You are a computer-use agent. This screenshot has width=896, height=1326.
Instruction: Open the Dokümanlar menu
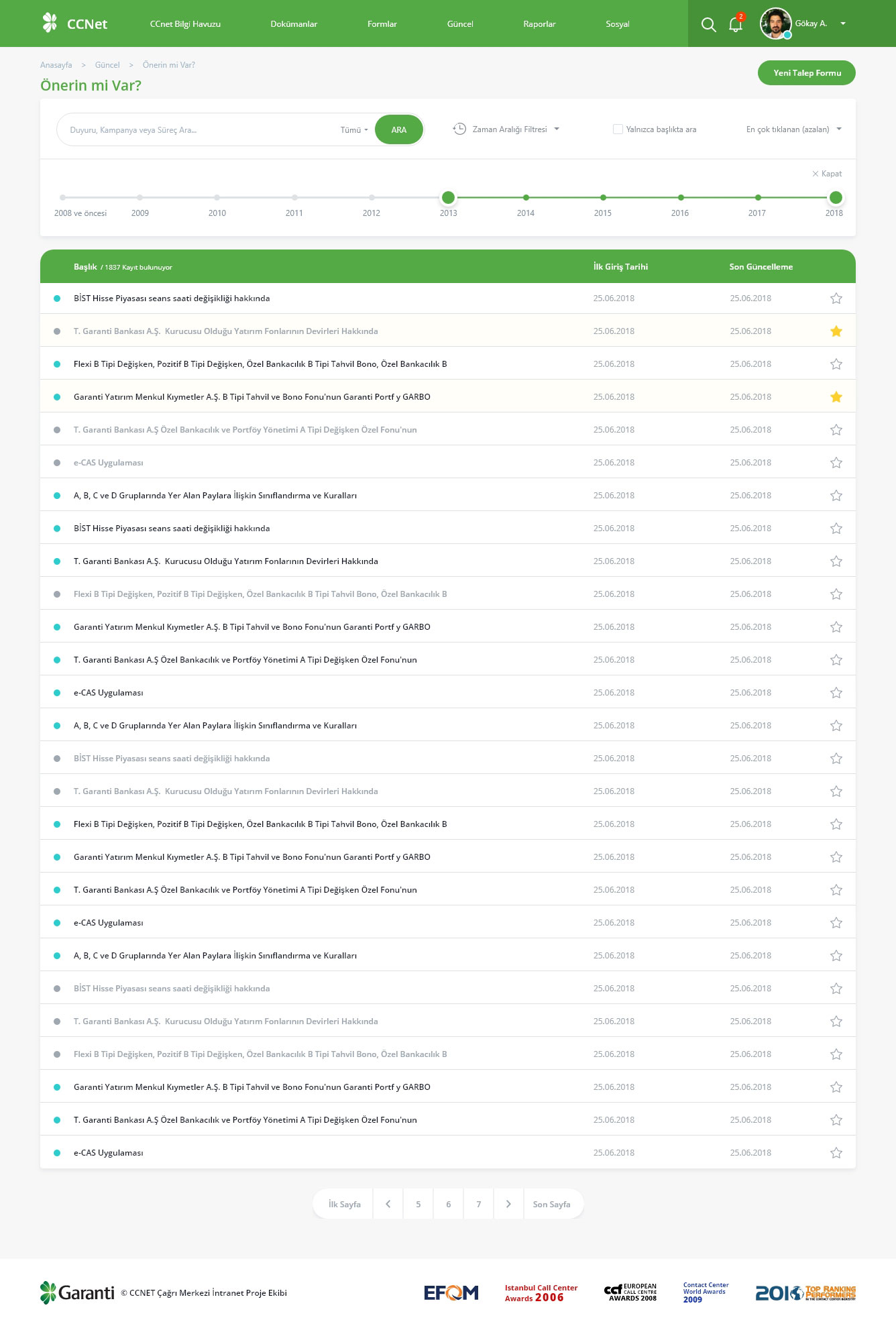click(x=294, y=24)
